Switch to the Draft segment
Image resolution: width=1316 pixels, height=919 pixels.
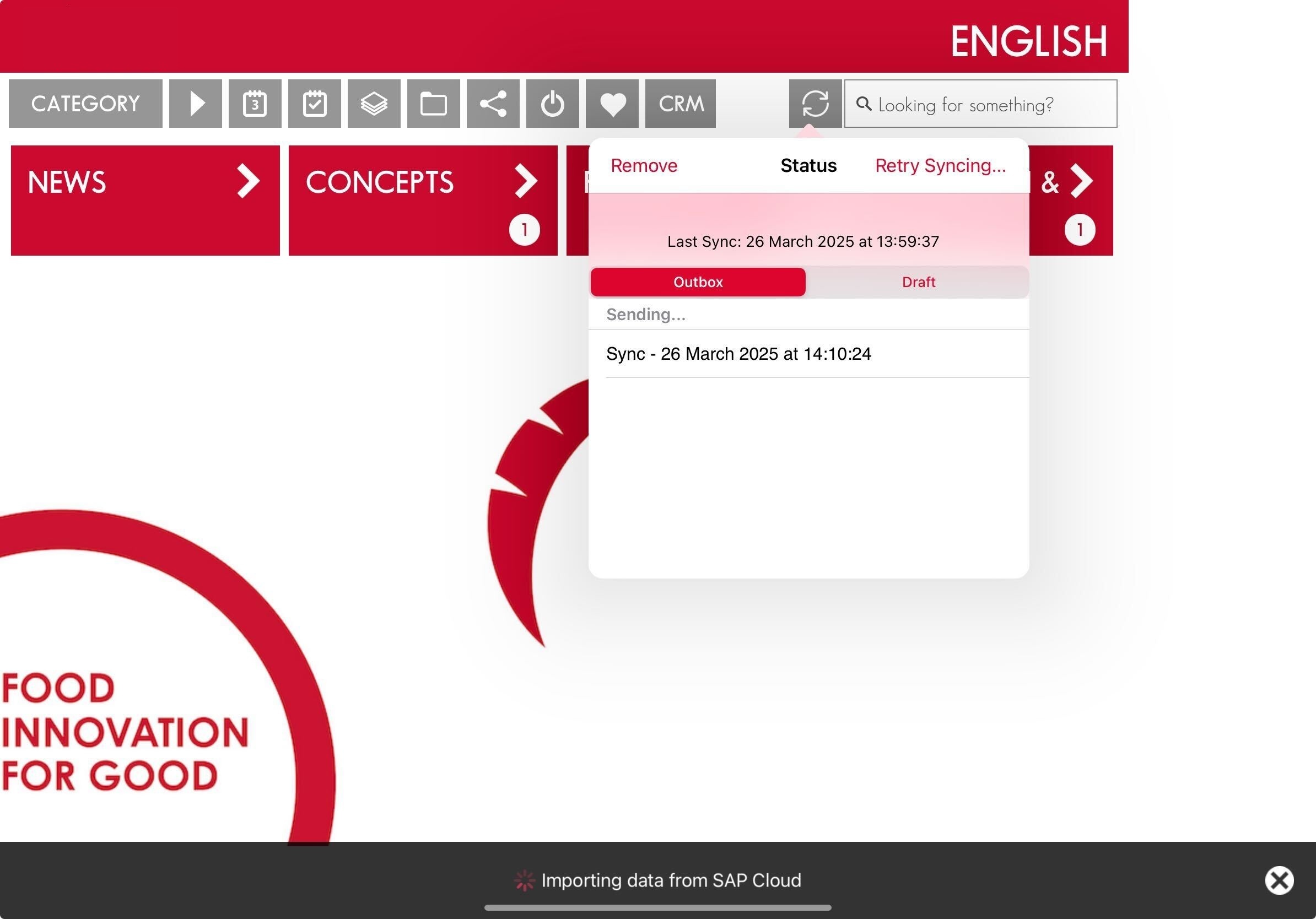point(918,282)
